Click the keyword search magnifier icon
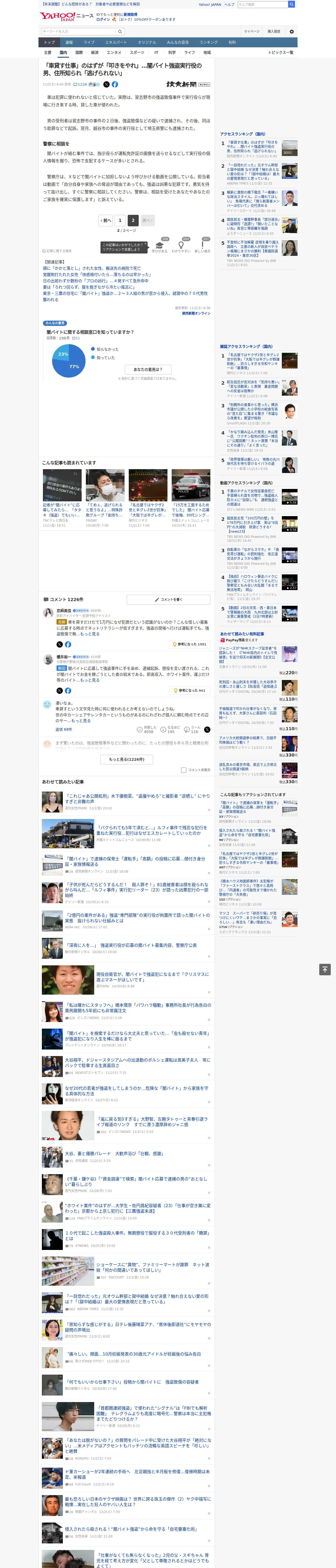Image resolution: width=336 pixels, height=1568 pixels. 120,31
